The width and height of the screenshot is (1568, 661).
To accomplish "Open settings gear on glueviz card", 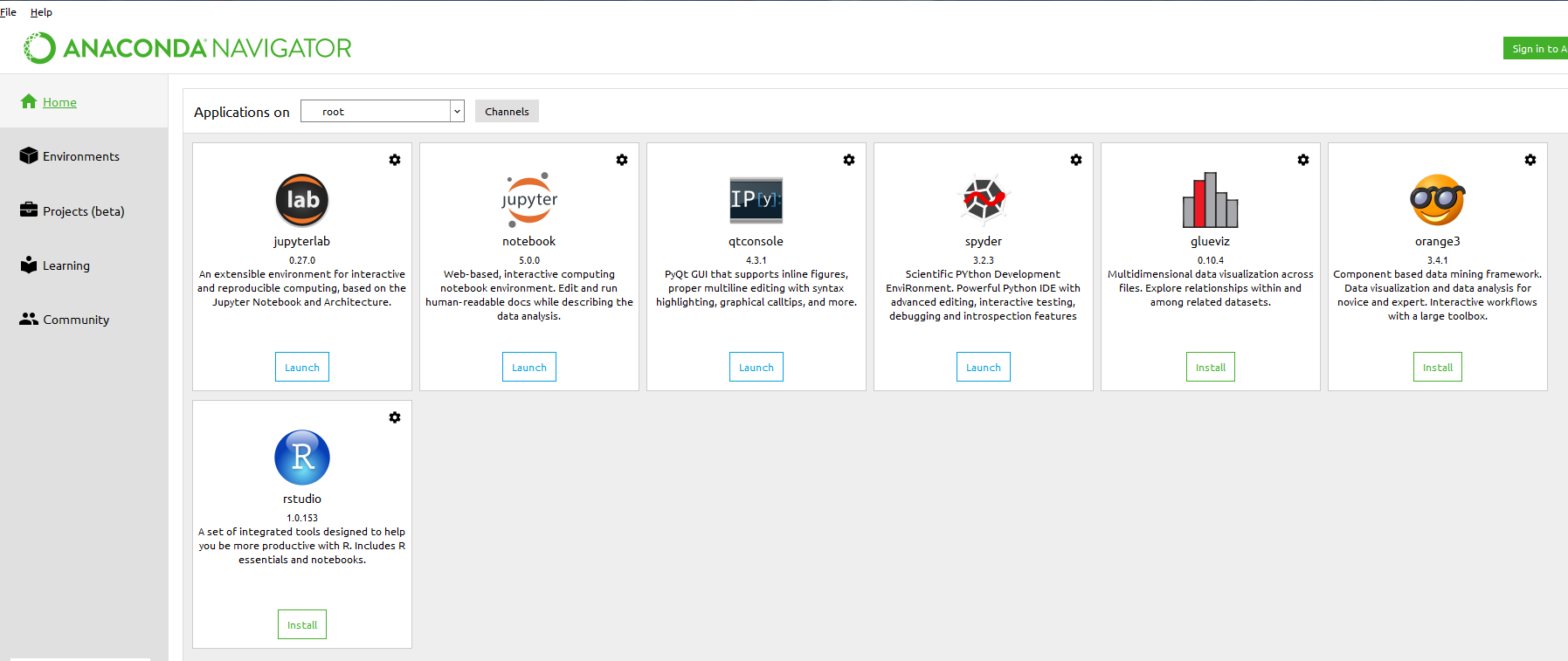I will 1303,160.
